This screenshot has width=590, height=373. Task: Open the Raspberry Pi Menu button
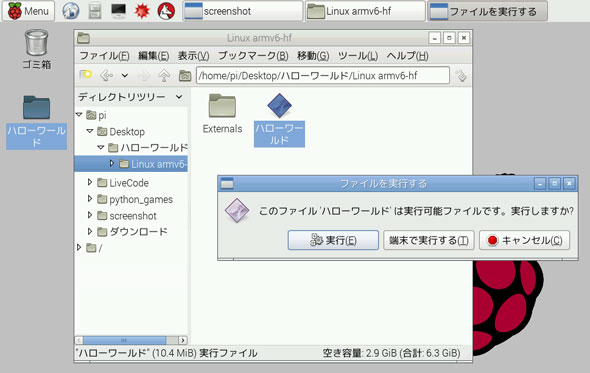29,11
